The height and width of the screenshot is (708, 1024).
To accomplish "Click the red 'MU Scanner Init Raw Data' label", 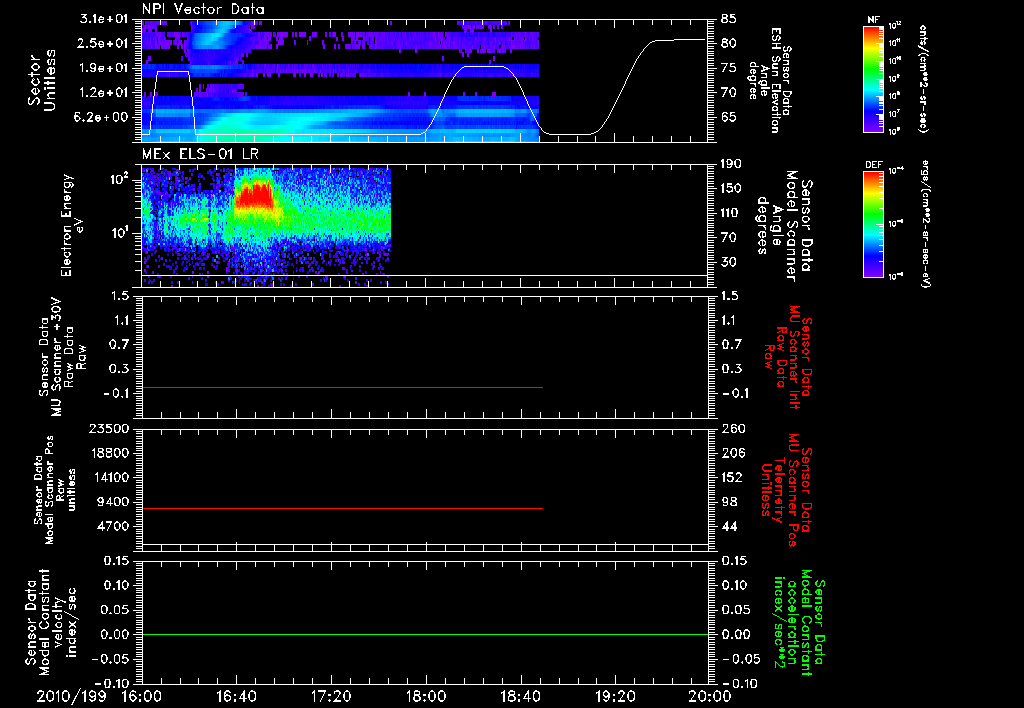I will point(787,357).
